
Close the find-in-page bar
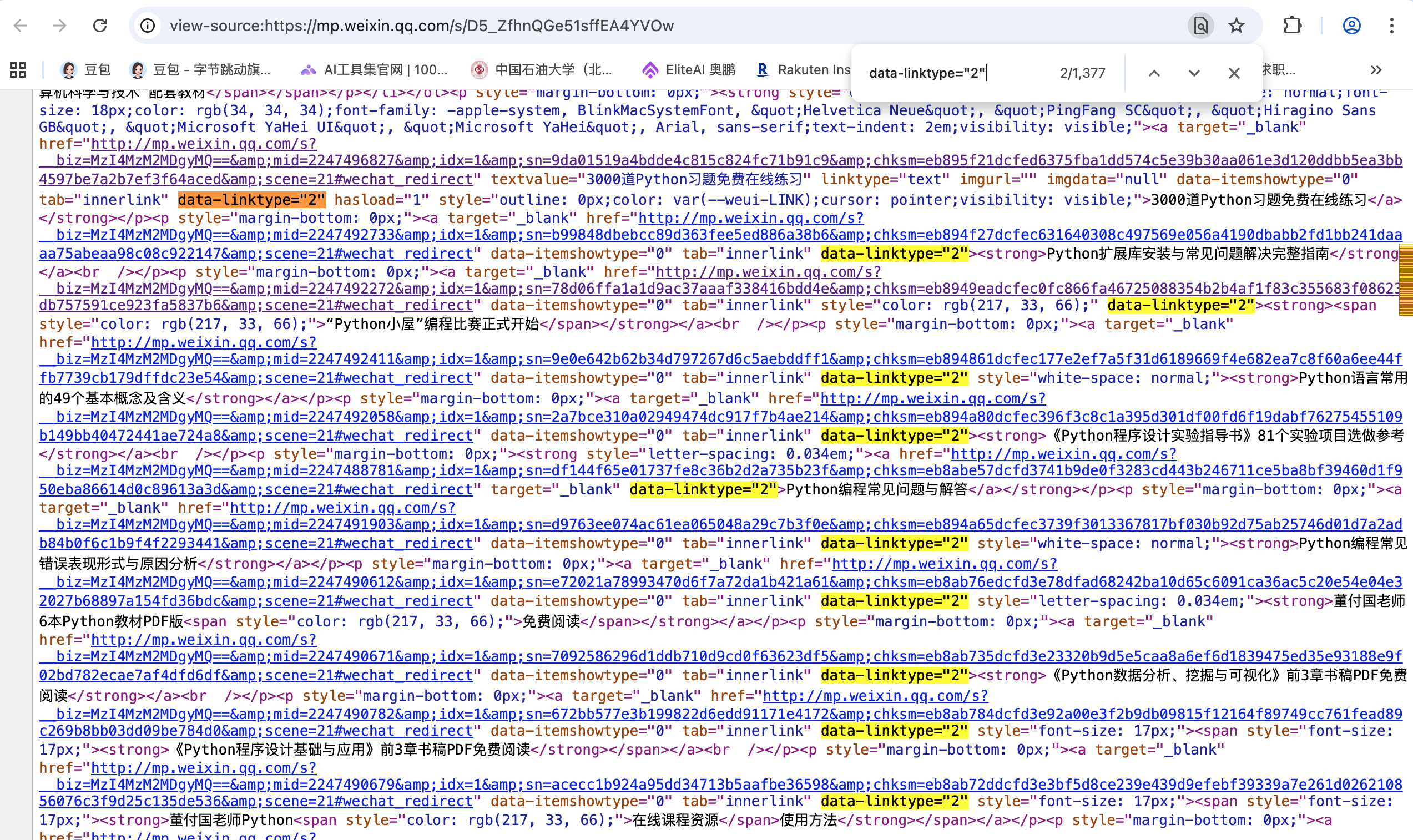coord(1234,73)
